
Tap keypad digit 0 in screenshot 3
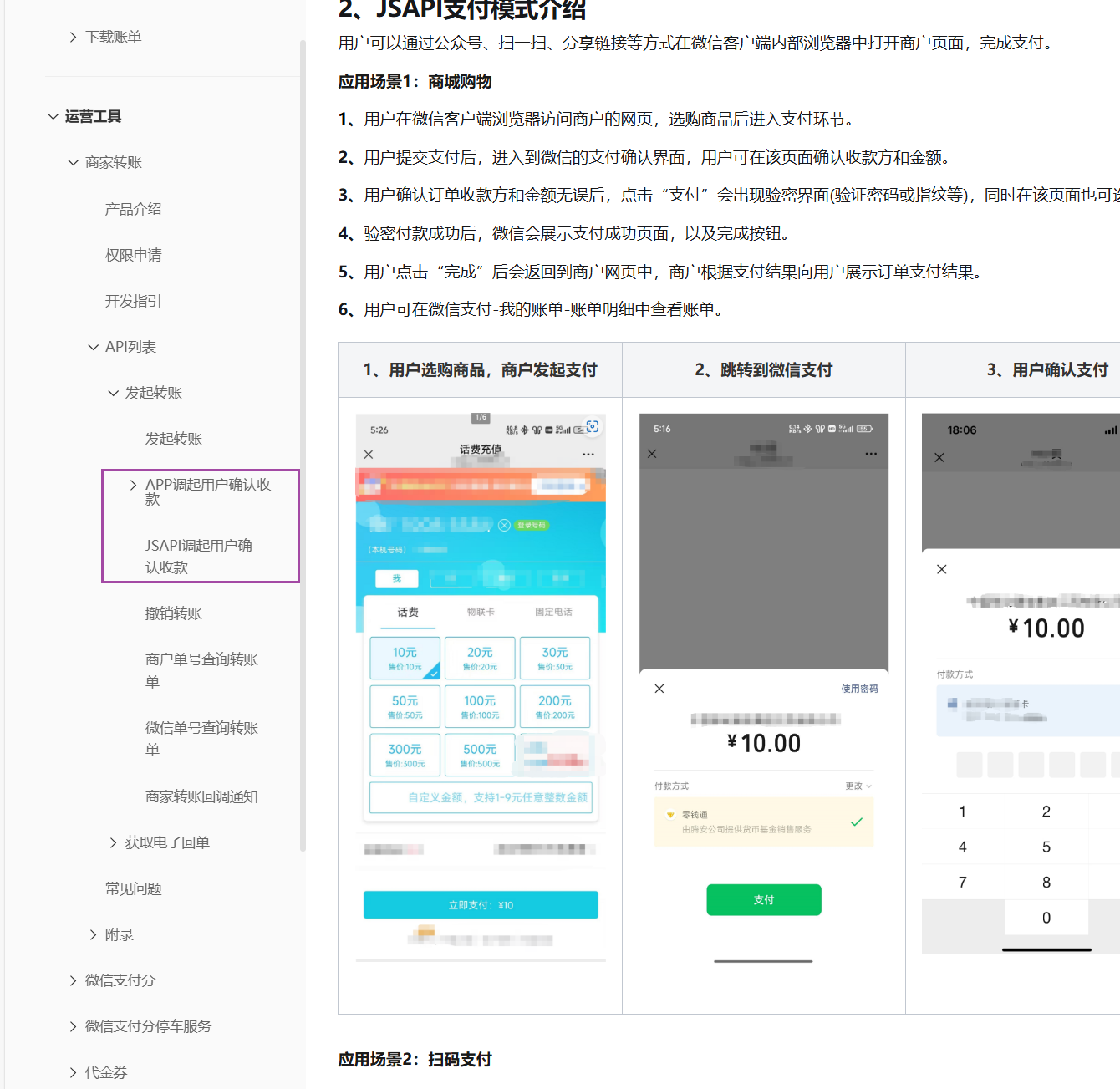(1046, 918)
